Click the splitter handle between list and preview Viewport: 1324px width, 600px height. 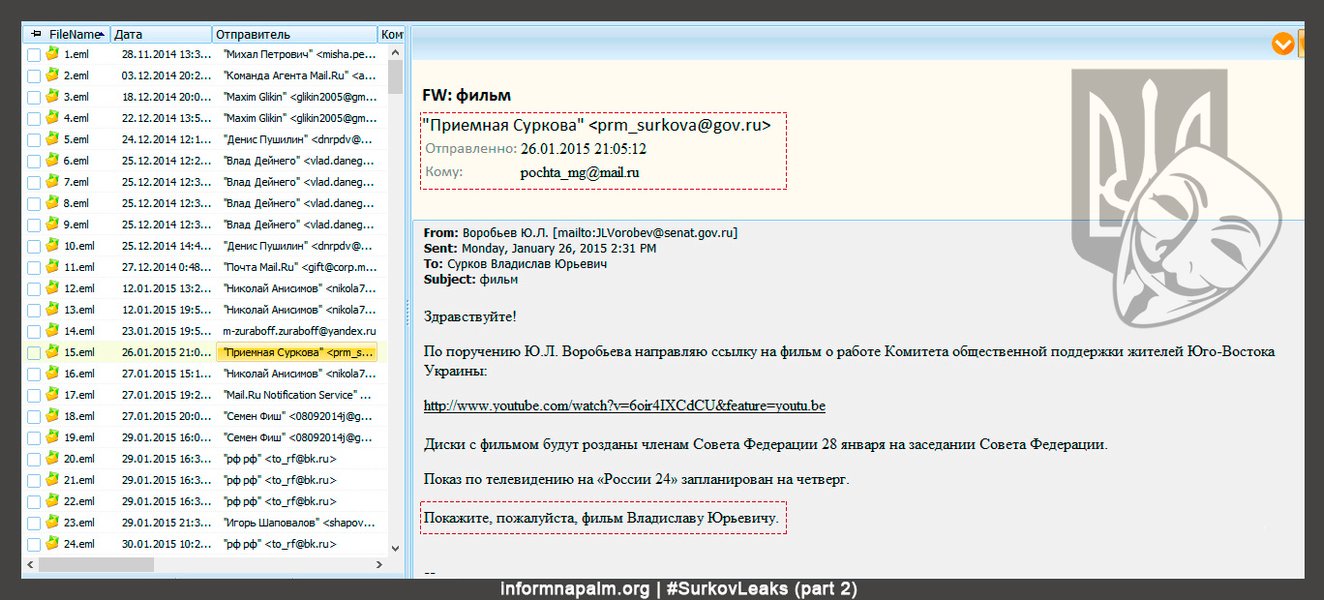(x=408, y=312)
